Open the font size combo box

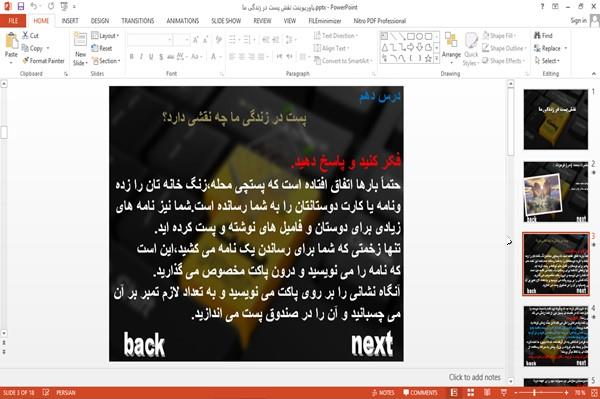point(181,40)
